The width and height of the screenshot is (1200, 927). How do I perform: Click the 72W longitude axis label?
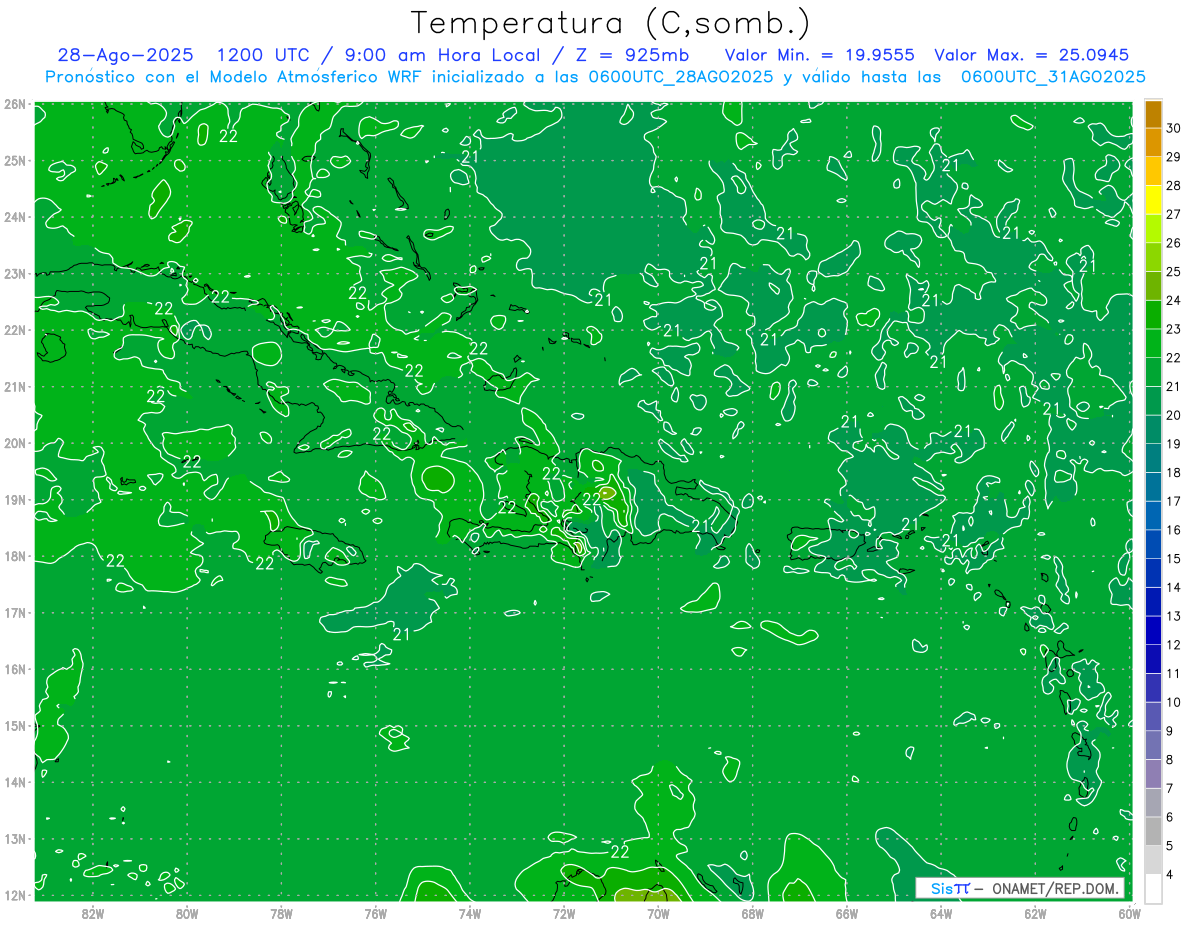(564, 913)
